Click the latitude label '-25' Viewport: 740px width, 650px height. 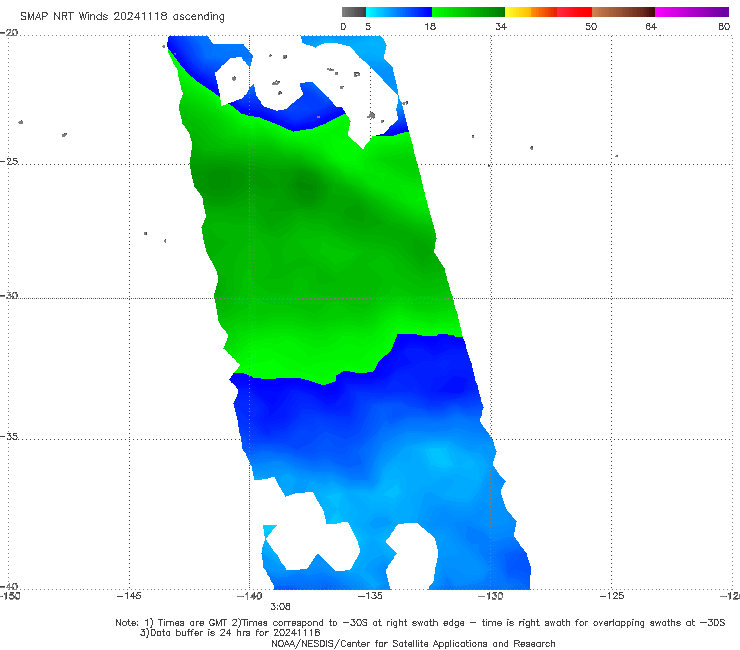9,161
